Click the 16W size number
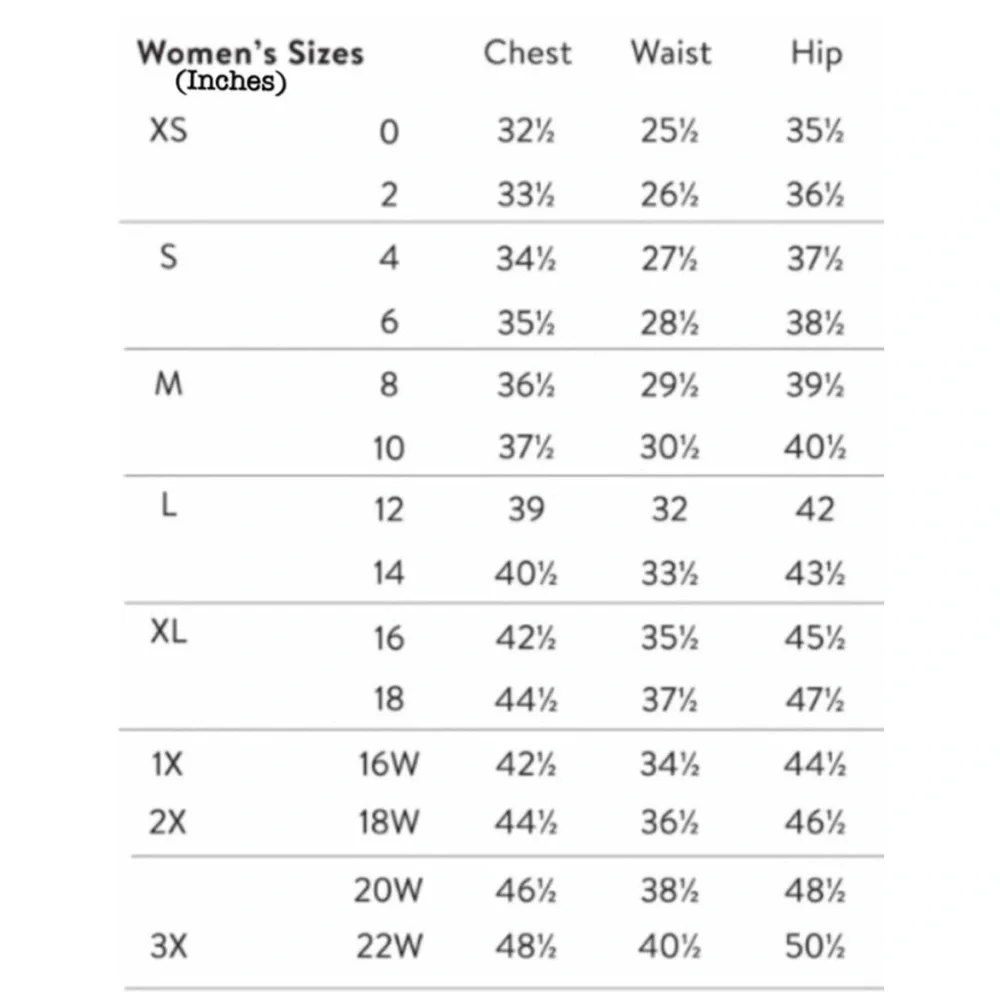 pyautogui.click(x=388, y=765)
